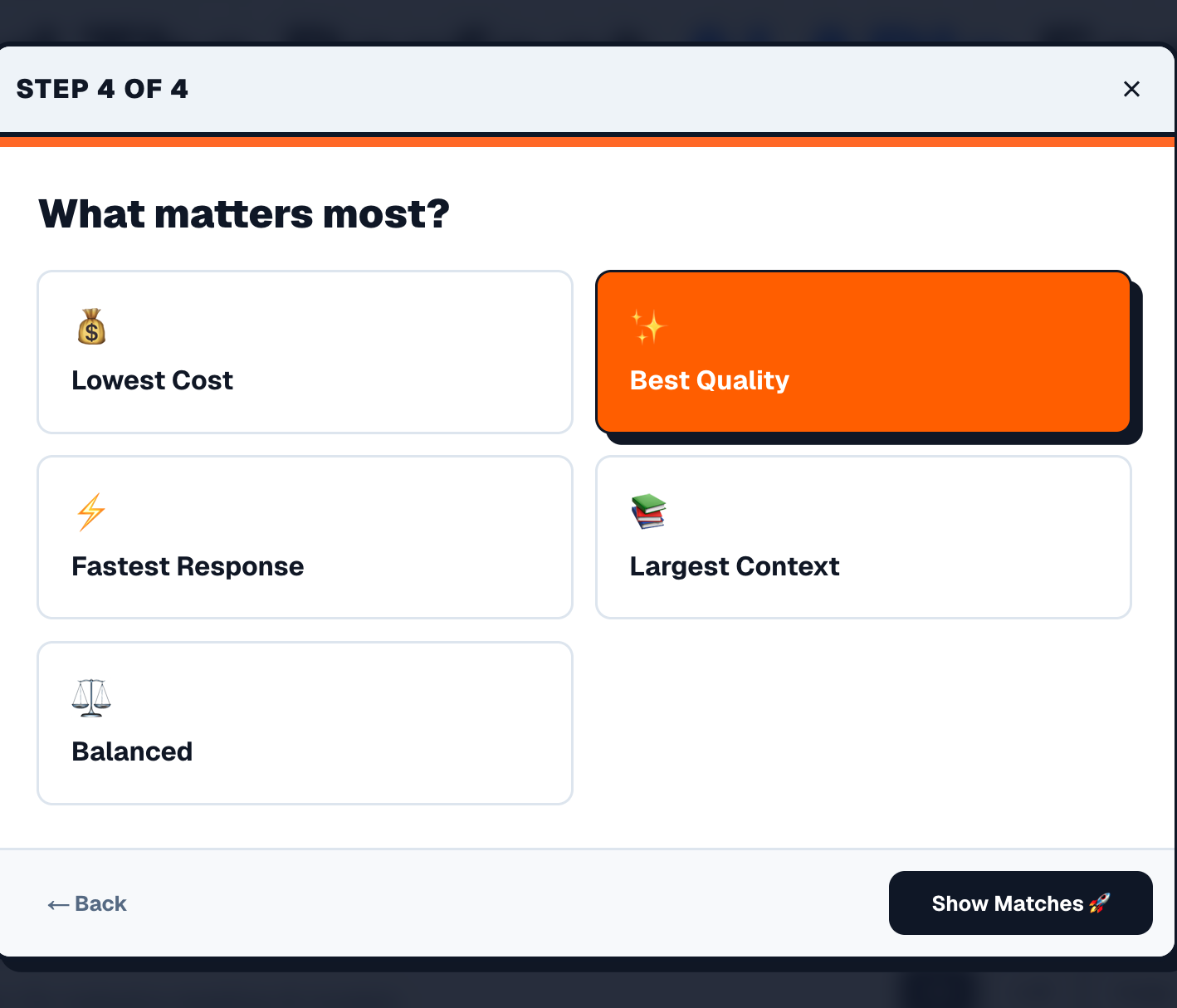Click the sparkles icon on Best Quality
The width and height of the screenshot is (1177, 1008).
click(x=648, y=326)
